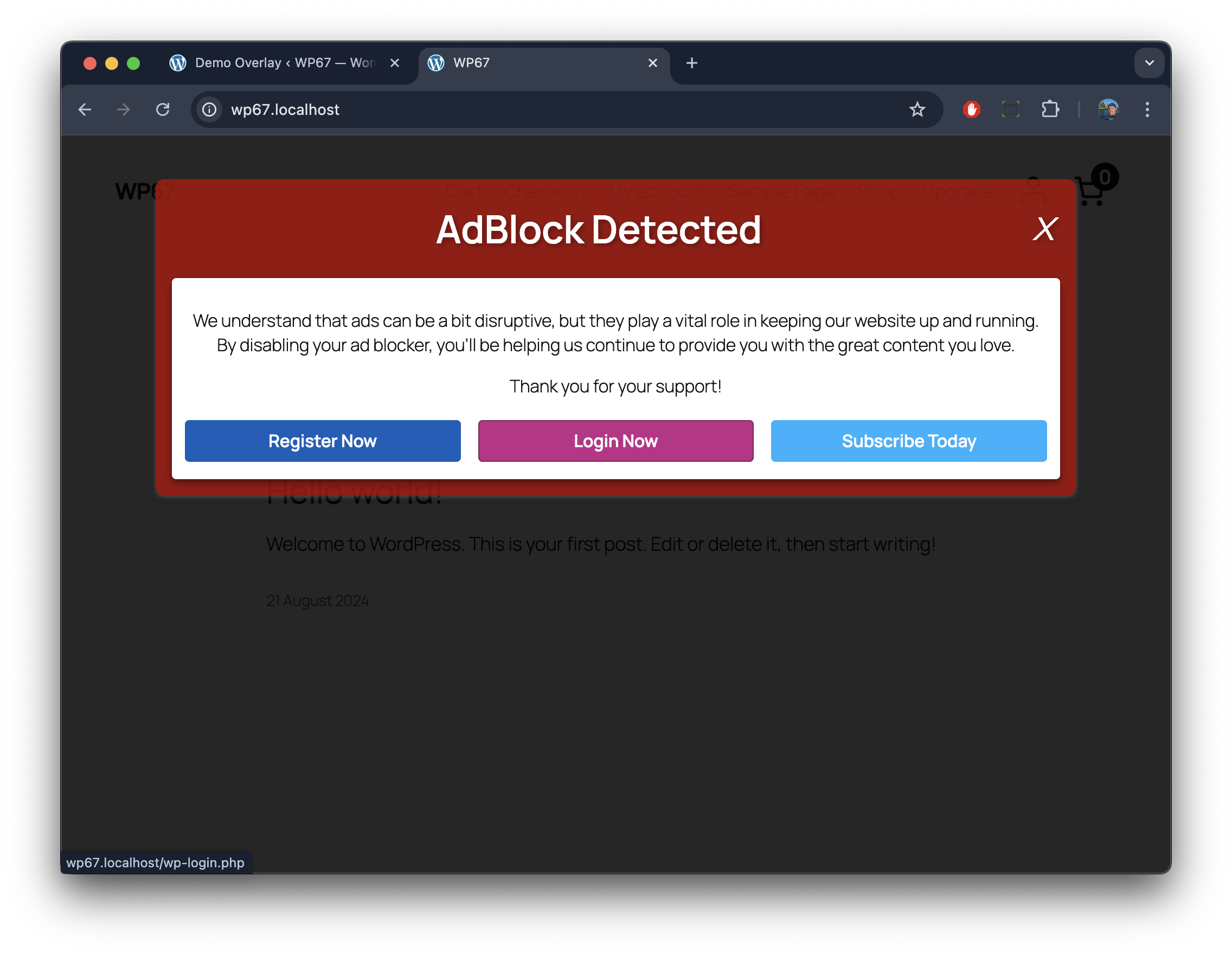Open the Chrome three-dot menu
The width and height of the screenshot is (1232, 954).
[1147, 109]
